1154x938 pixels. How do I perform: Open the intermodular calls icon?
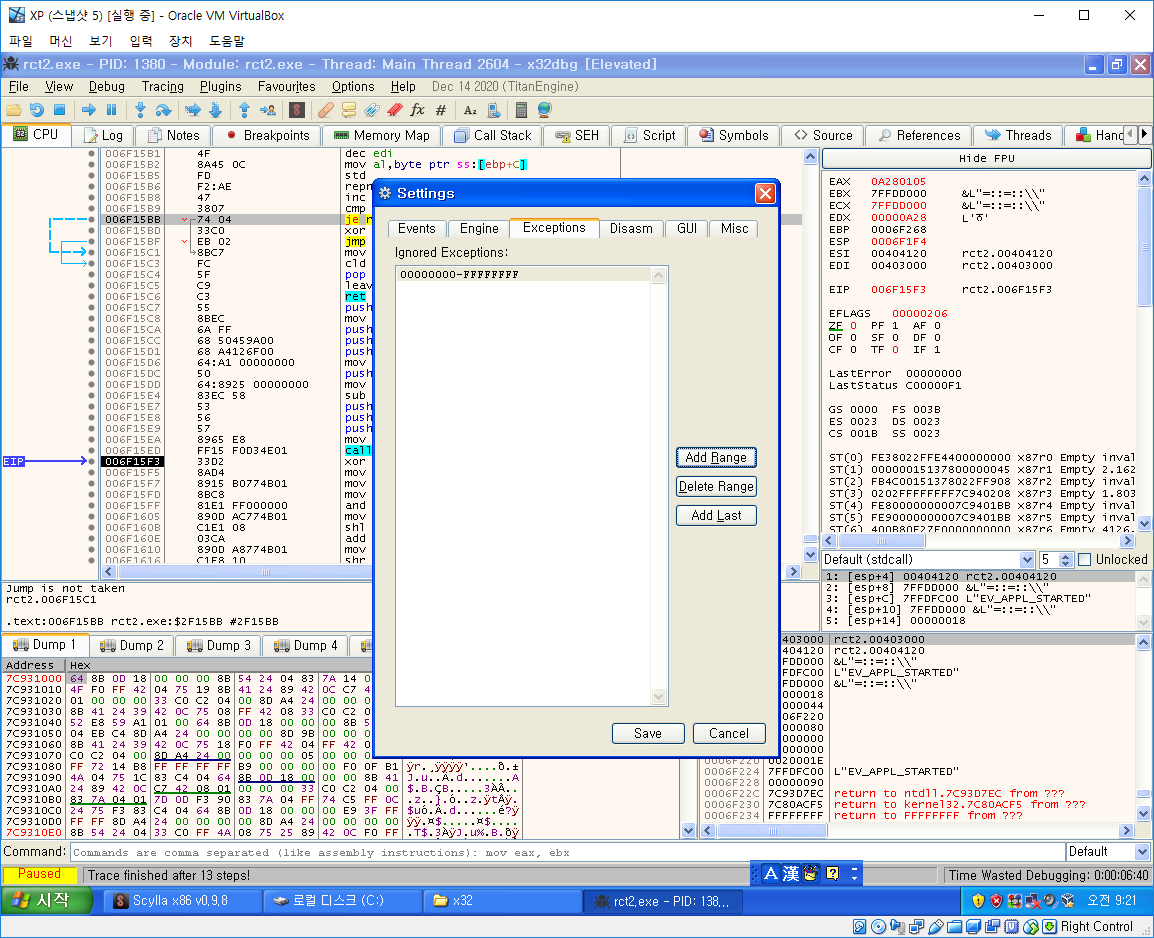(x=494, y=110)
